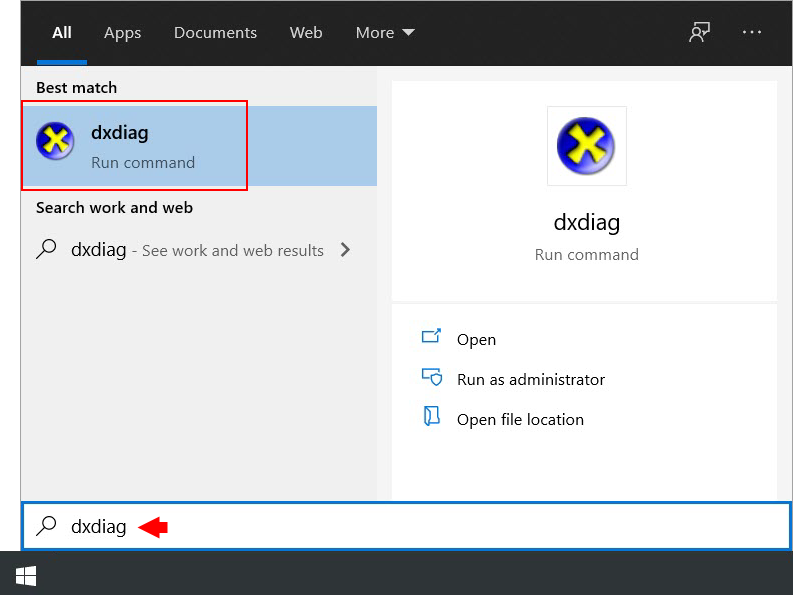
Task: Open the three-dot options menu
Action: pos(752,32)
